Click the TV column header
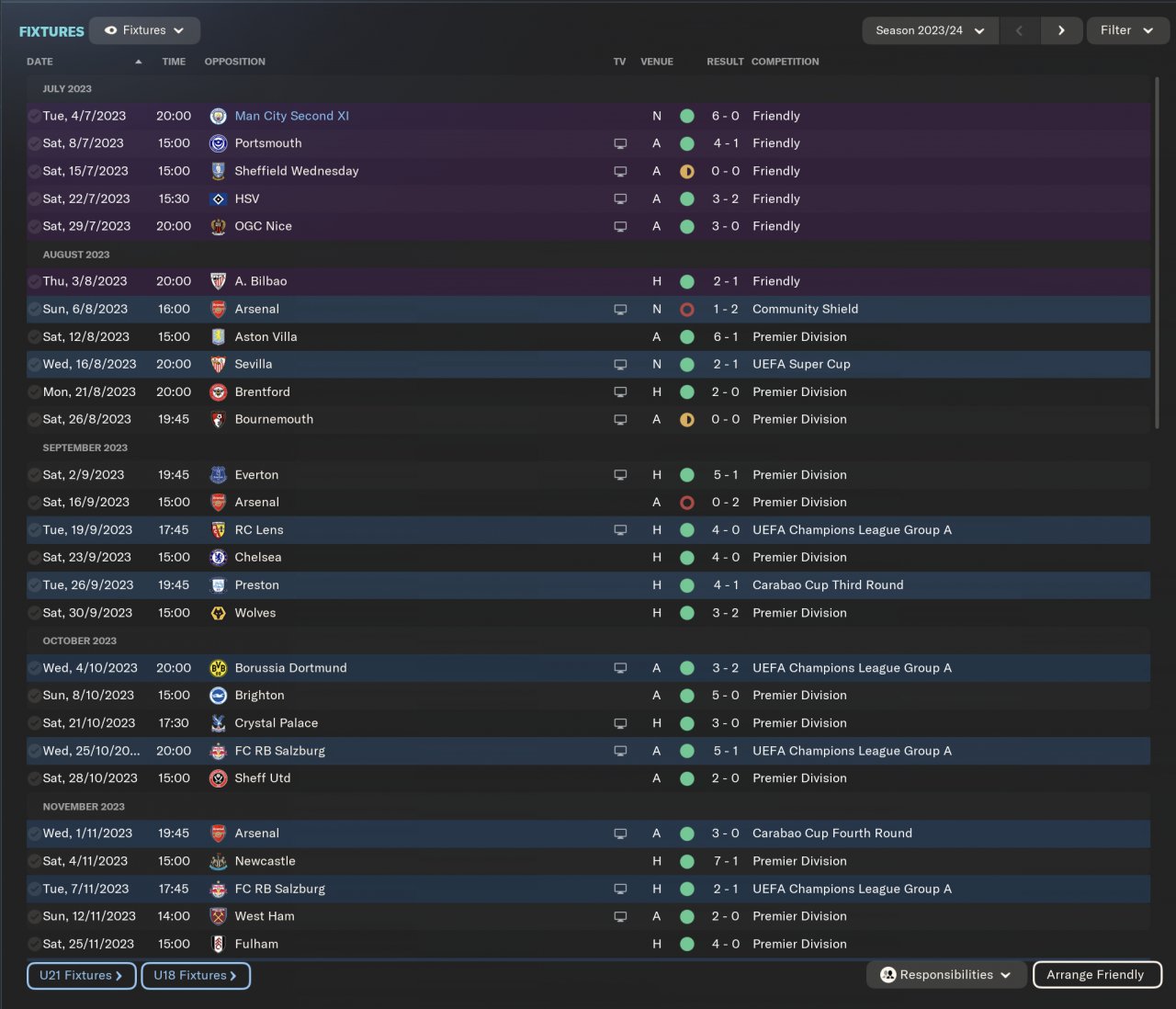 pos(619,62)
